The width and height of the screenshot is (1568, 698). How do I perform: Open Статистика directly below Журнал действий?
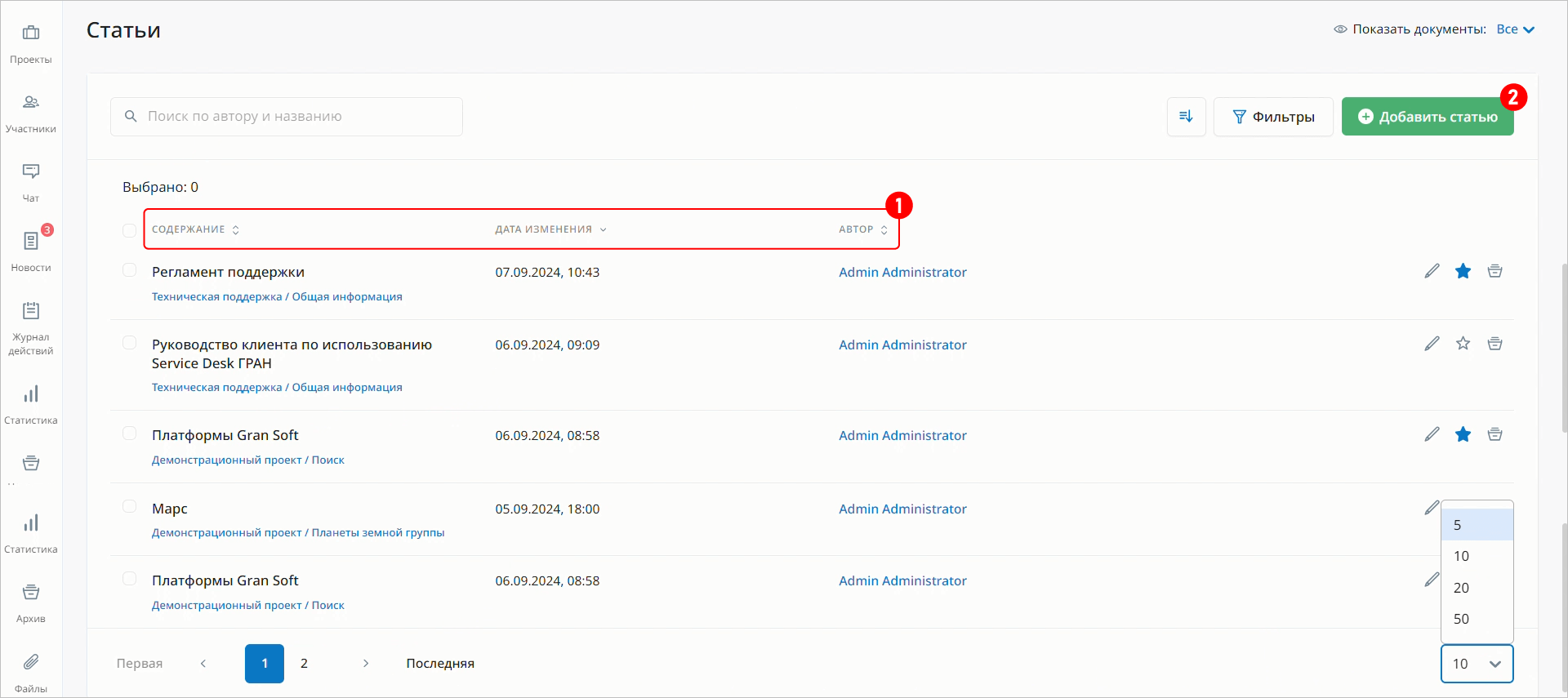point(31,405)
